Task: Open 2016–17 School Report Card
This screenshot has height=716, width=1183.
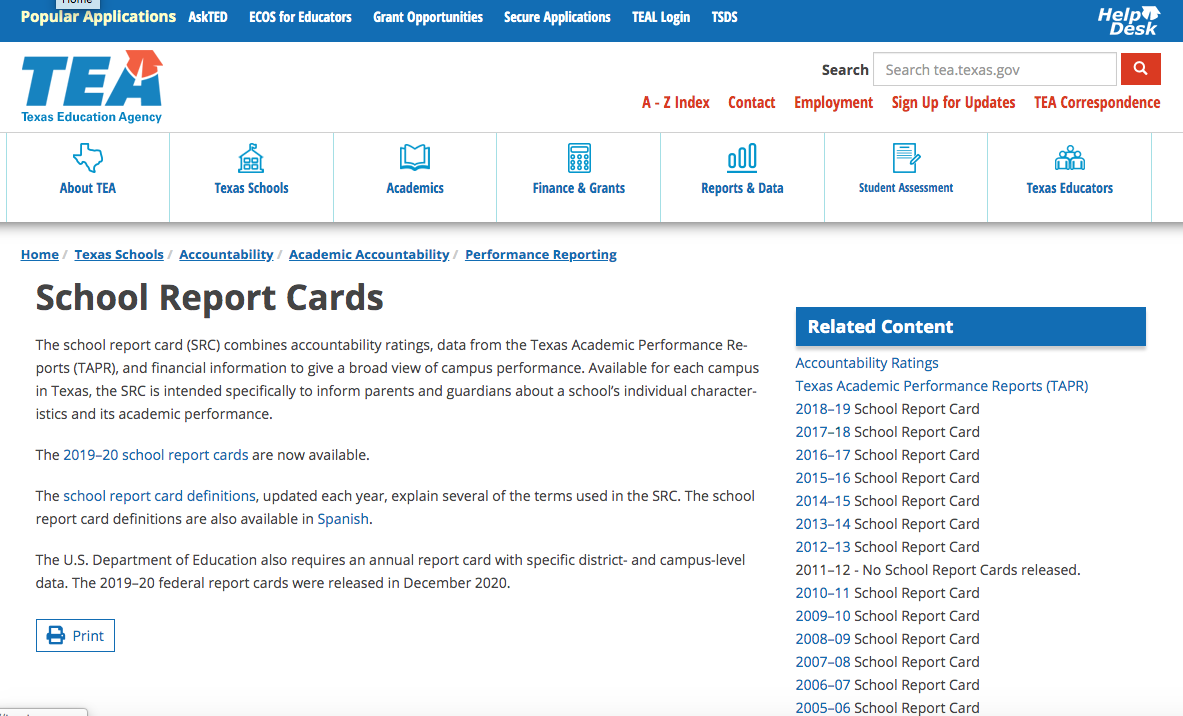Action: (x=822, y=455)
